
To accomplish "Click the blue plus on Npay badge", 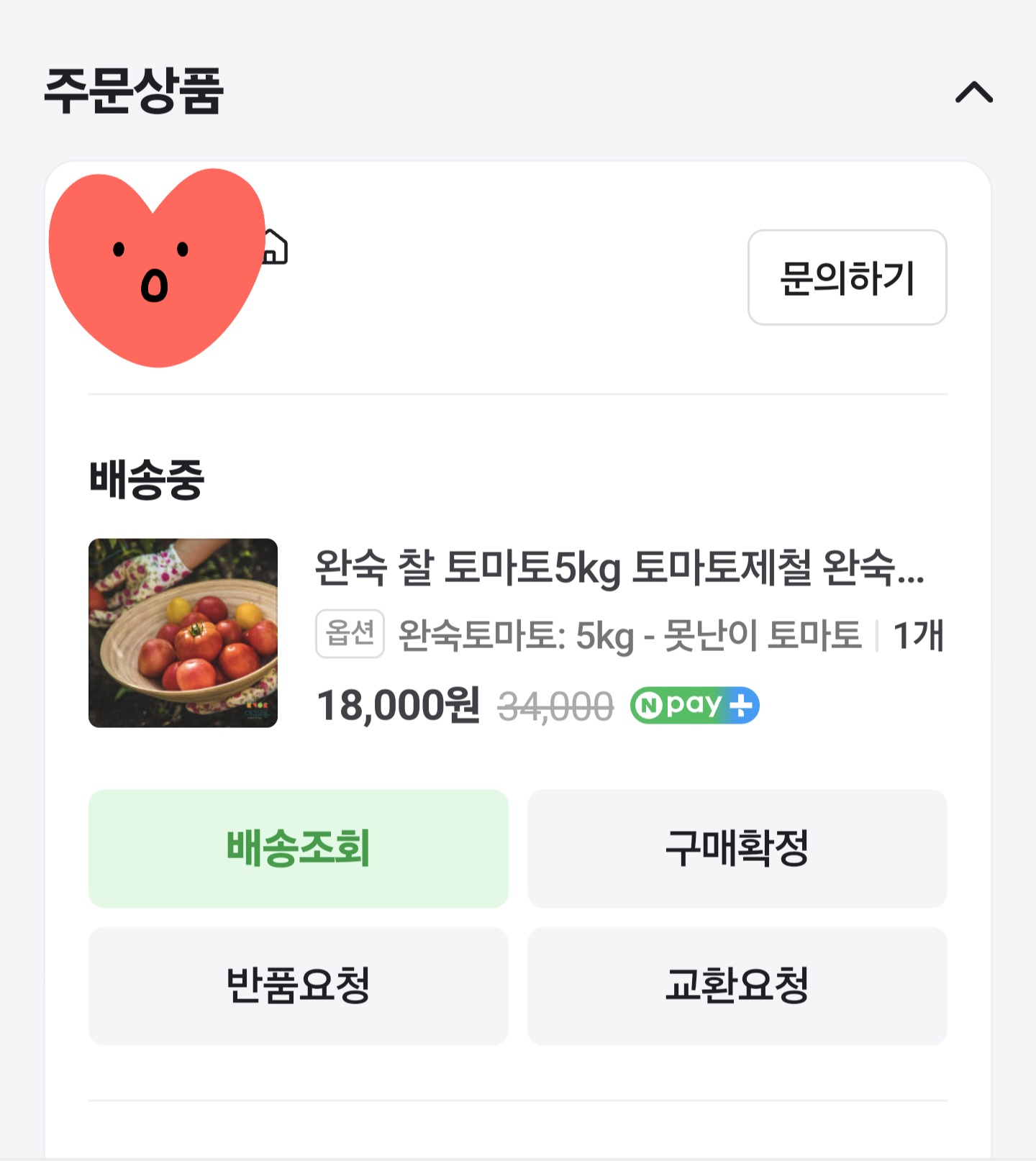I will 741,706.
